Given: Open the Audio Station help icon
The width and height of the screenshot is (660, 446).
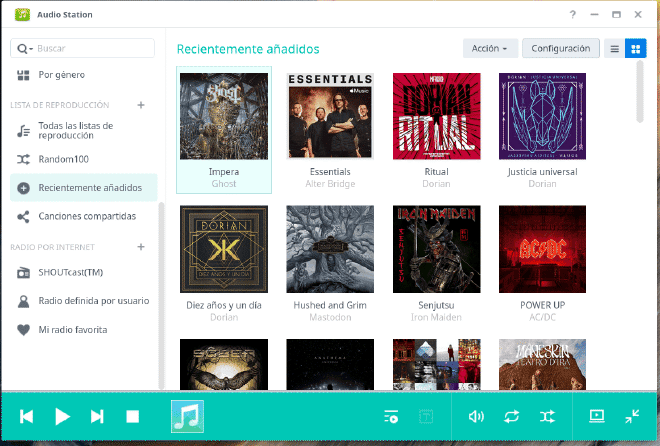Looking at the screenshot, I should 572,15.
